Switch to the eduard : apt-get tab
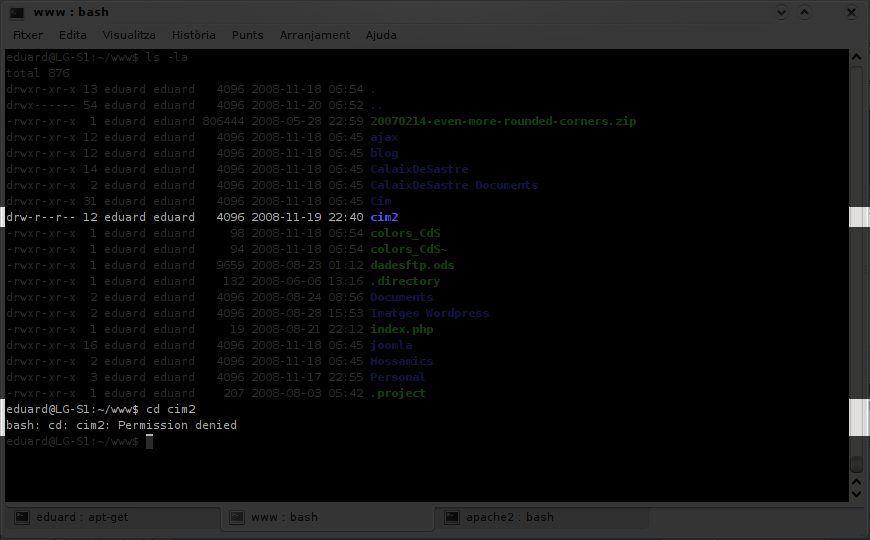This screenshot has height=540, width=870. 110,517
